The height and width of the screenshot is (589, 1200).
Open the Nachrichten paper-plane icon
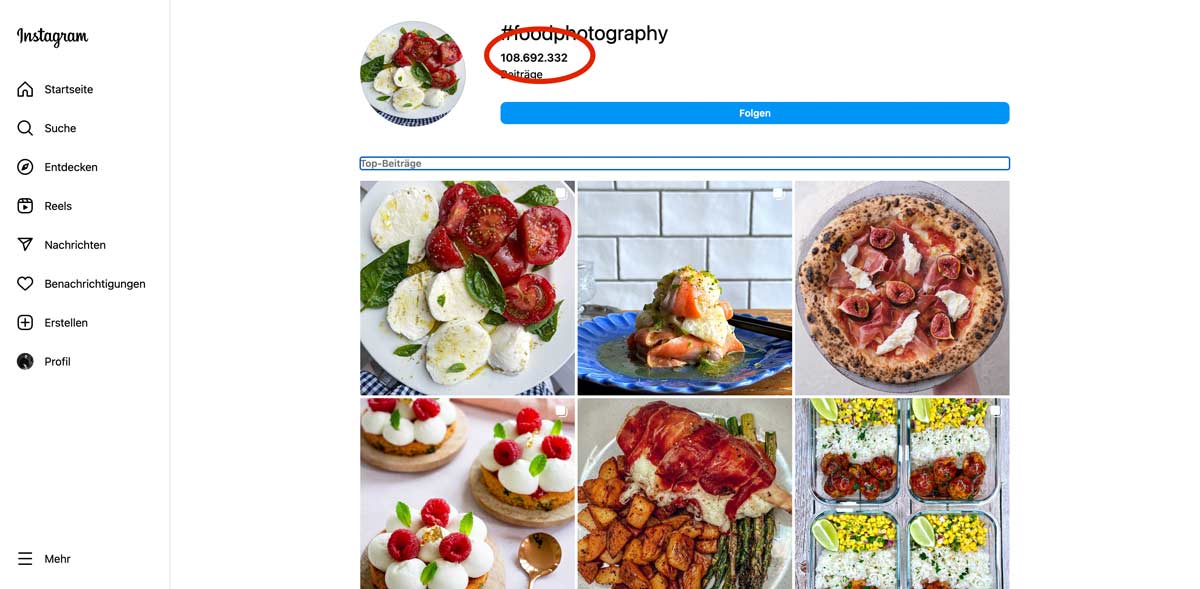pyautogui.click(x=25, y=245)
